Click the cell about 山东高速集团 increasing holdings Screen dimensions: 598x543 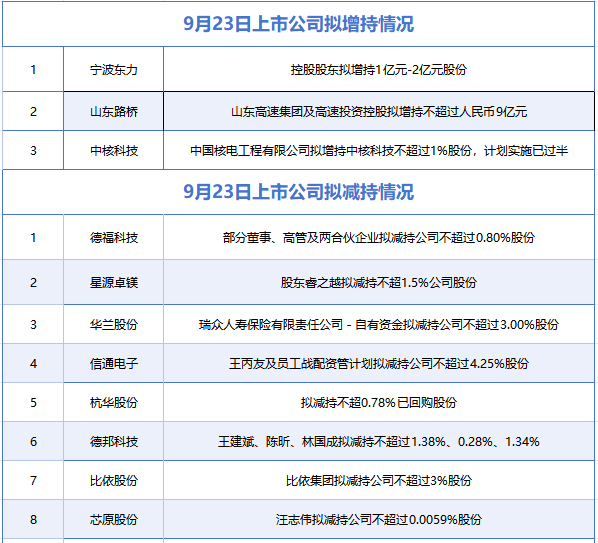pos(379,111)
